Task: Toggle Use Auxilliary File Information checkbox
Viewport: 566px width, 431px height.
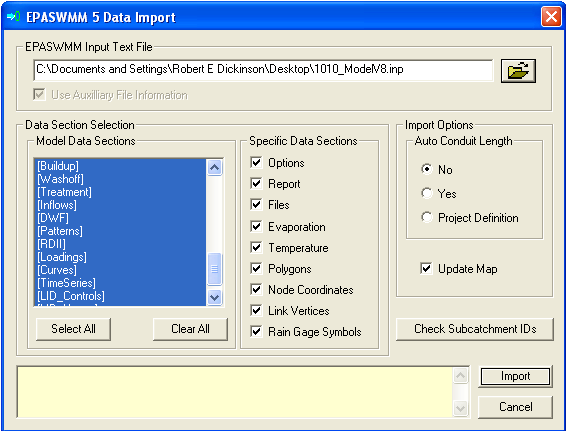Action: click(39, 95)
